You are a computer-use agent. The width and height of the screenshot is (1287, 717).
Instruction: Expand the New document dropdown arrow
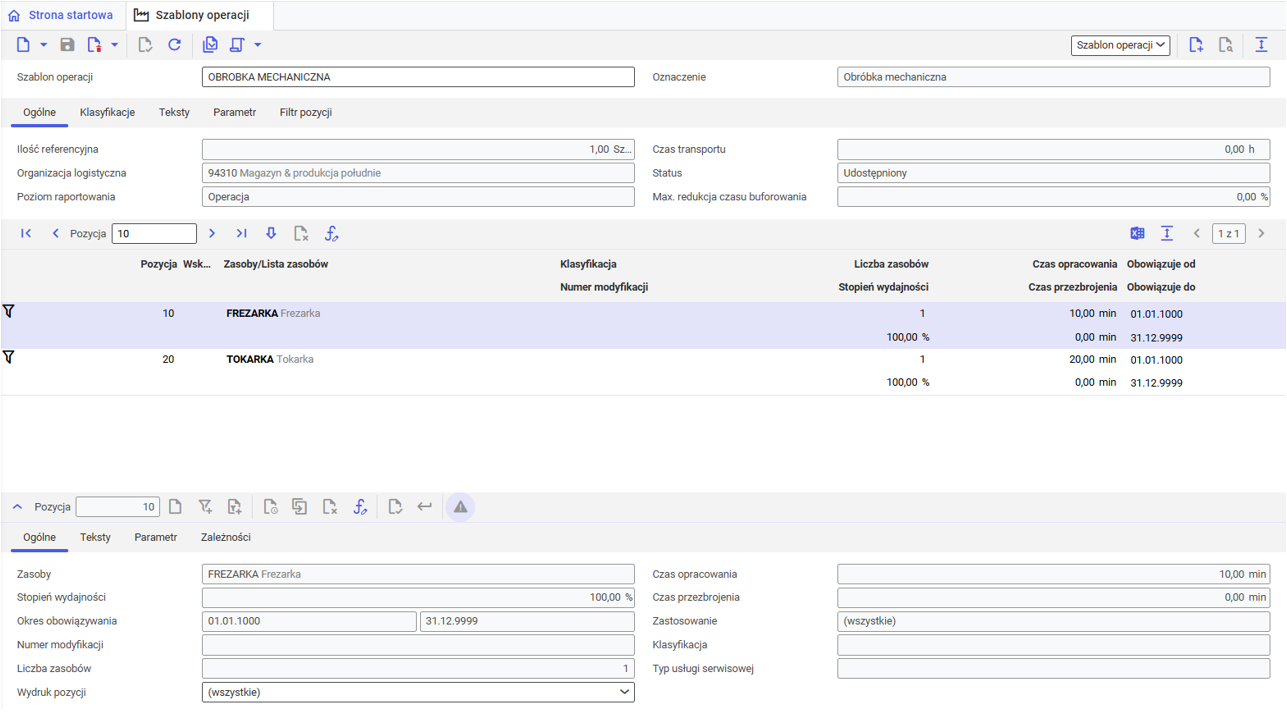click(x=44, y=45)
